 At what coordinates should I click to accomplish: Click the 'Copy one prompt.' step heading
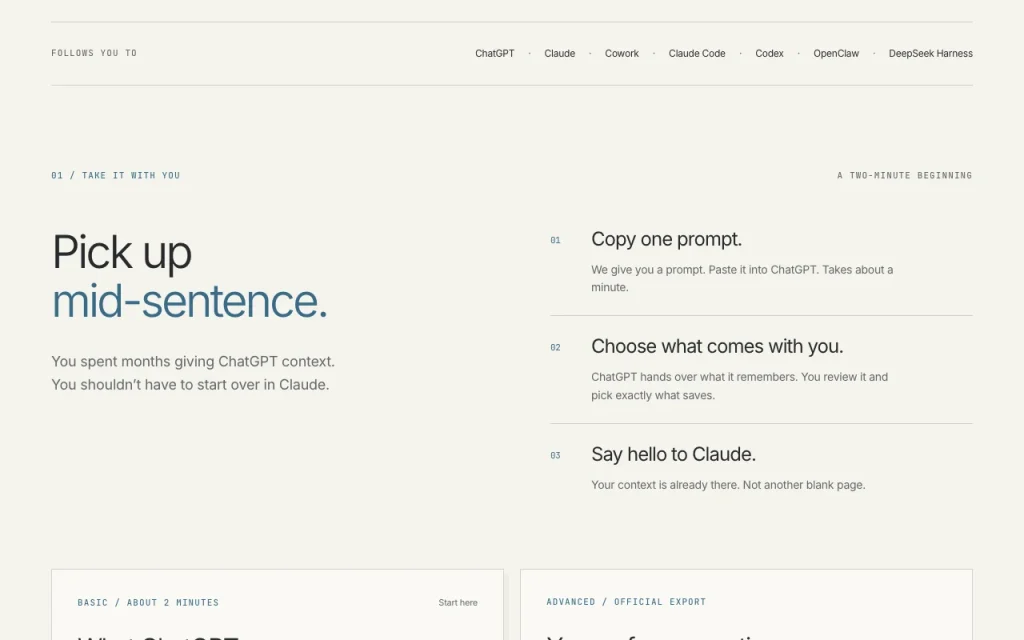pyautogui.click(x=666, y=239)
